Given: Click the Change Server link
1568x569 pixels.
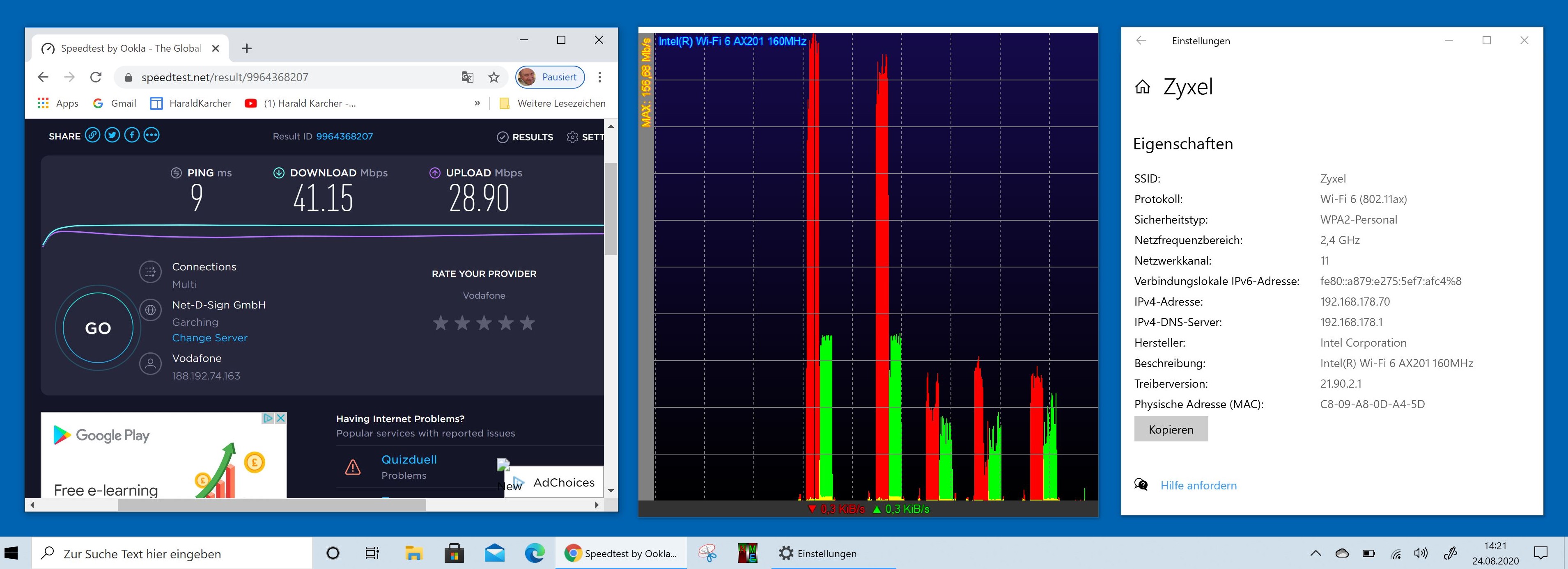Looking at the screenshot, I should click(209, 338).
